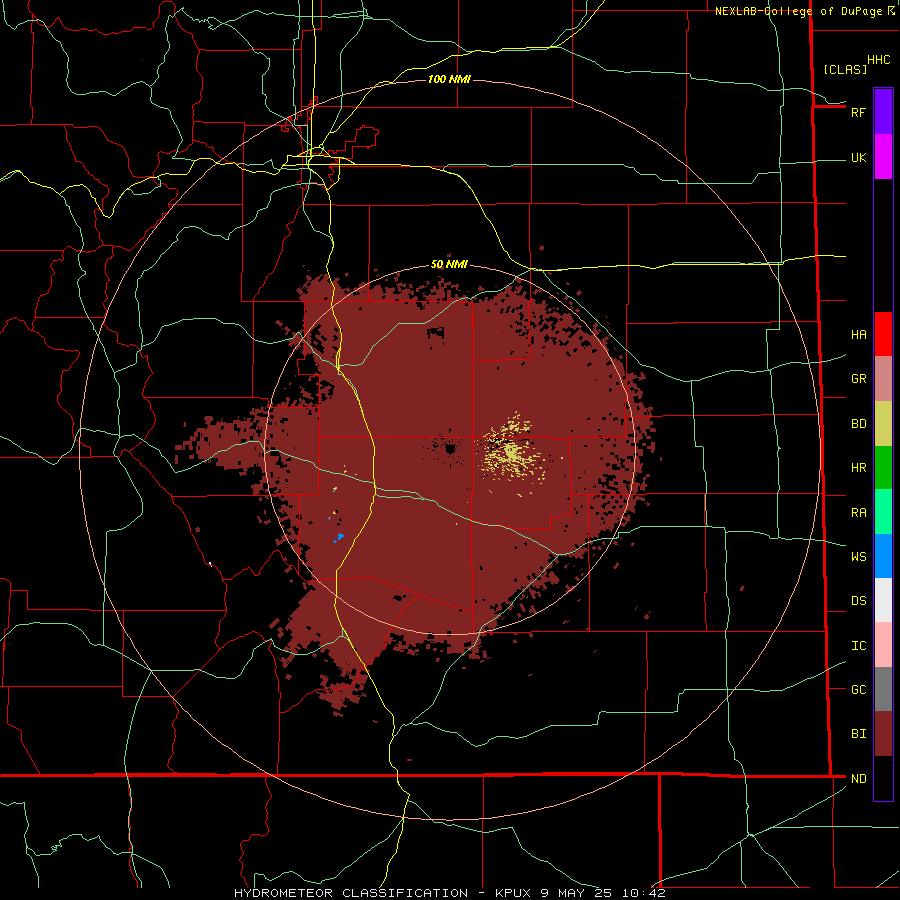Click the ND legend label
Image resolution: width=900 pixels, height=900 pixels.
(858, 778)
